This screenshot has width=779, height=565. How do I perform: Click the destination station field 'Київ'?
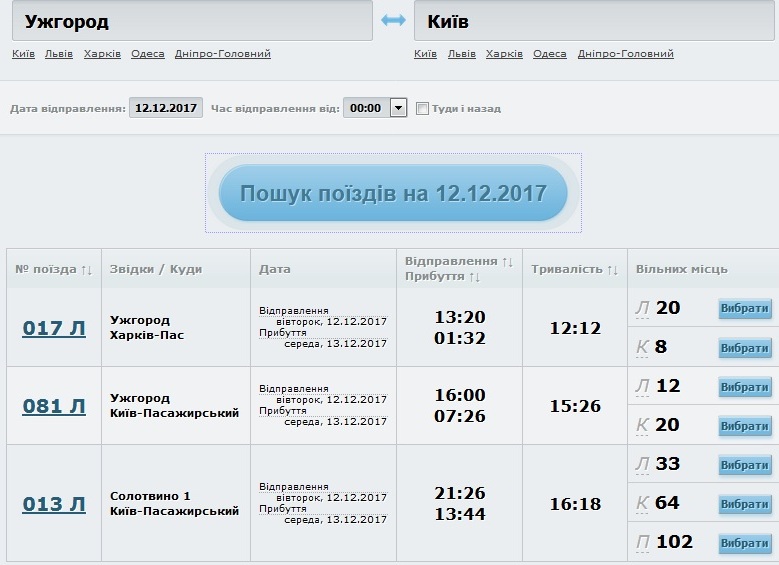(x=595, y=21)
